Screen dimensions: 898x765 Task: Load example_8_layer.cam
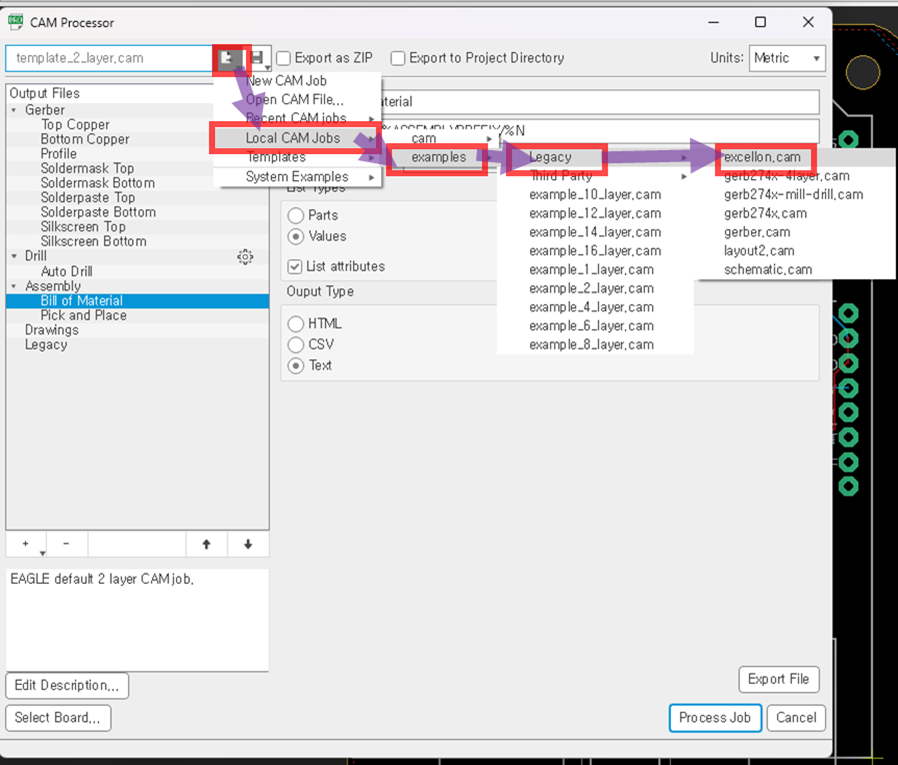click(592, 345)
